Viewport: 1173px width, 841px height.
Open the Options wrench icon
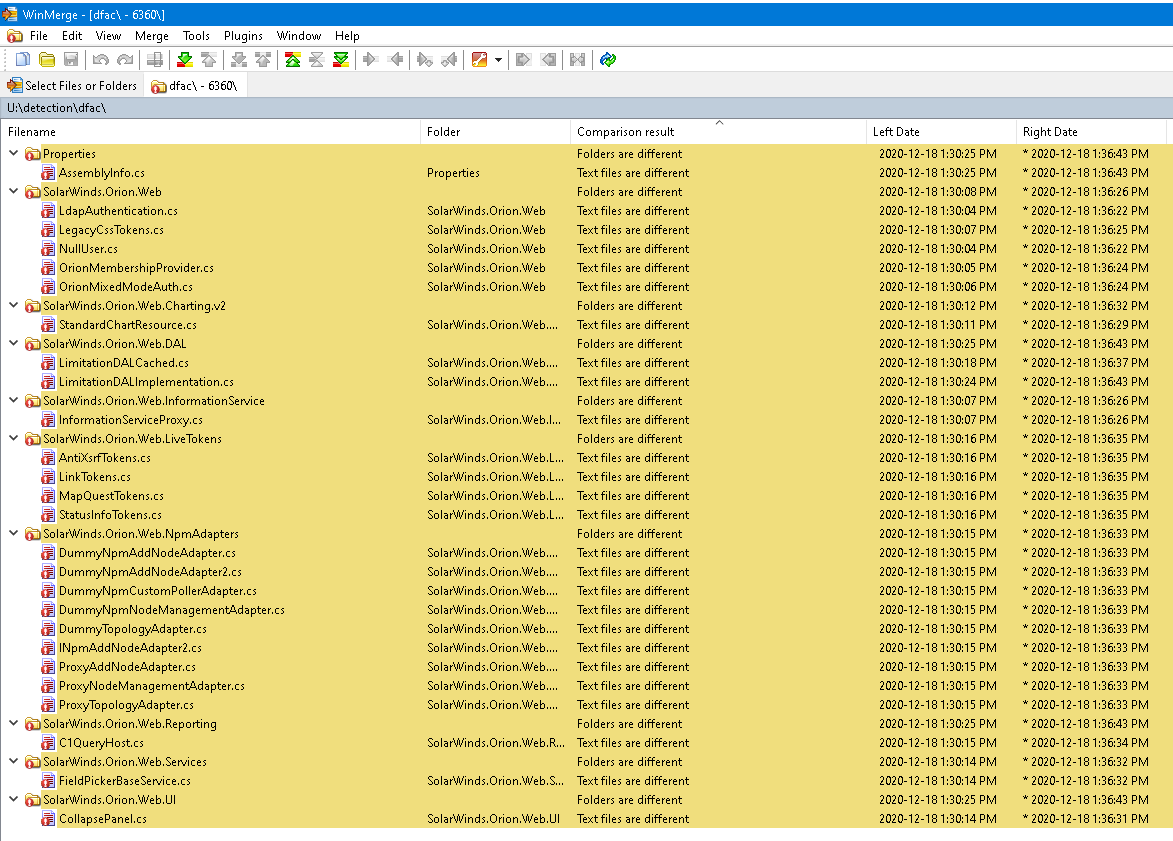479,60
